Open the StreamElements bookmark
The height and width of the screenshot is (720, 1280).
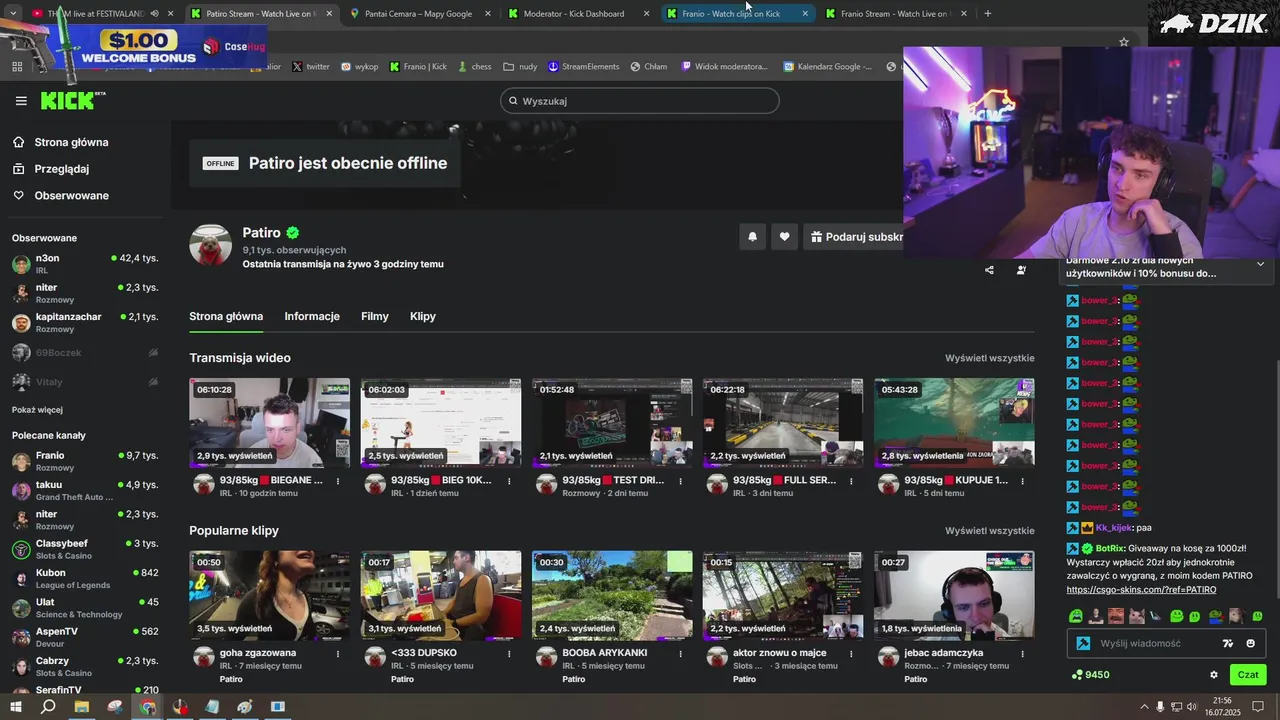tap(584, 67)
